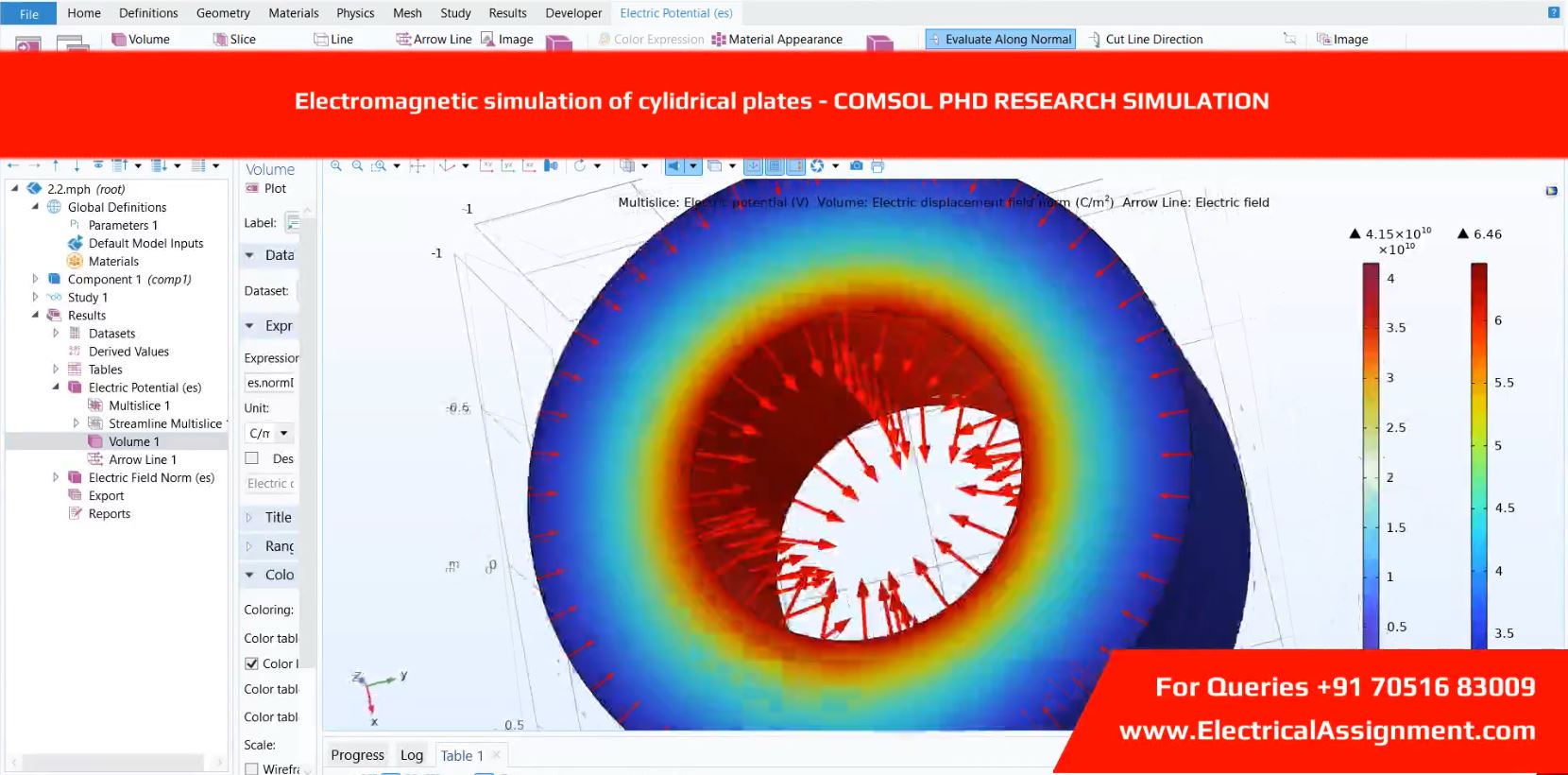Select Arrow Line 1 node
The image size is (1568, 775).
coord(142,459)
